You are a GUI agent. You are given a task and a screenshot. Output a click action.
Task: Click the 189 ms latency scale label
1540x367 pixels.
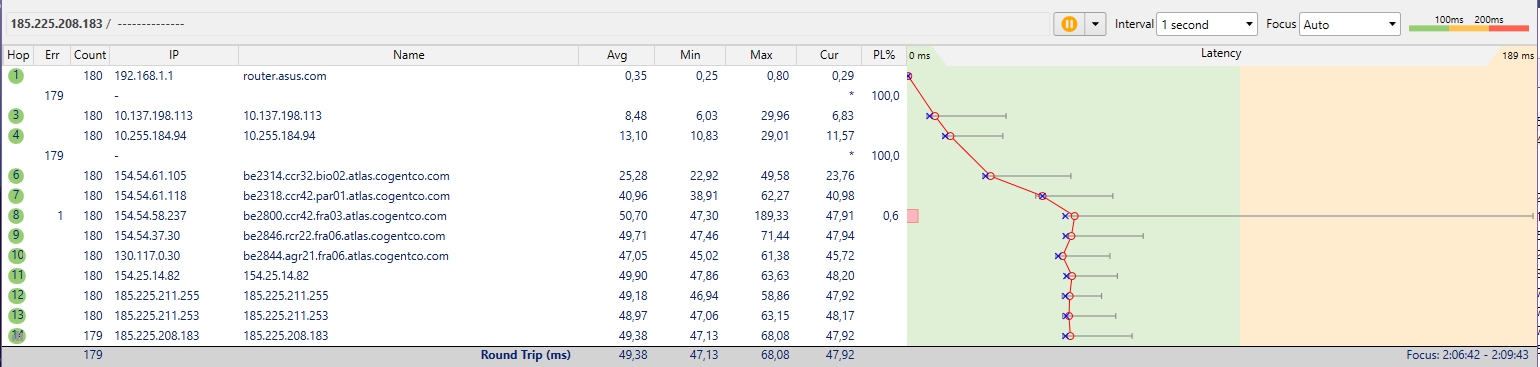click(1518, 55)
